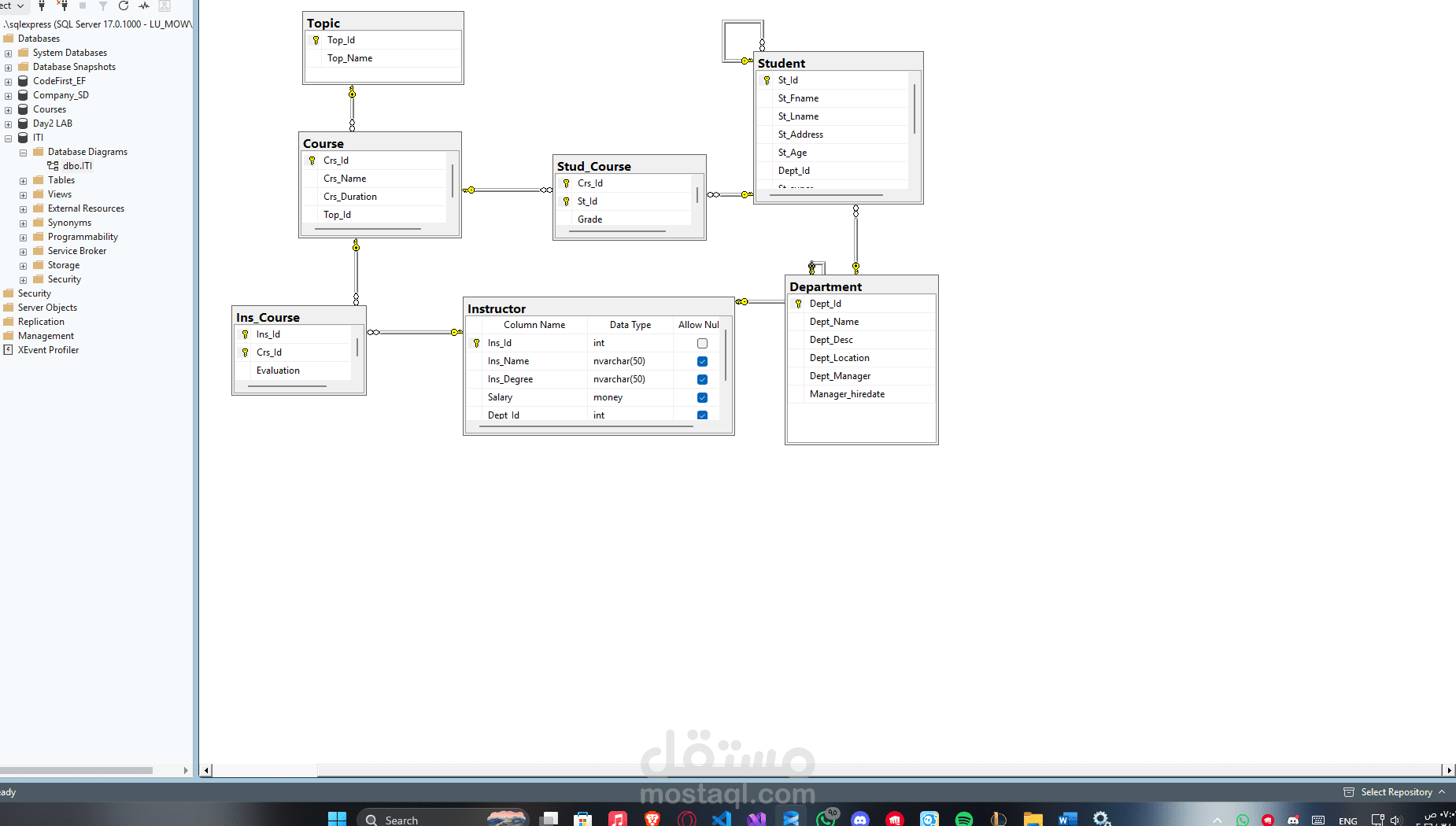Expand the System Databases node
1456x826 pixels.
click(x=8, y=52)
